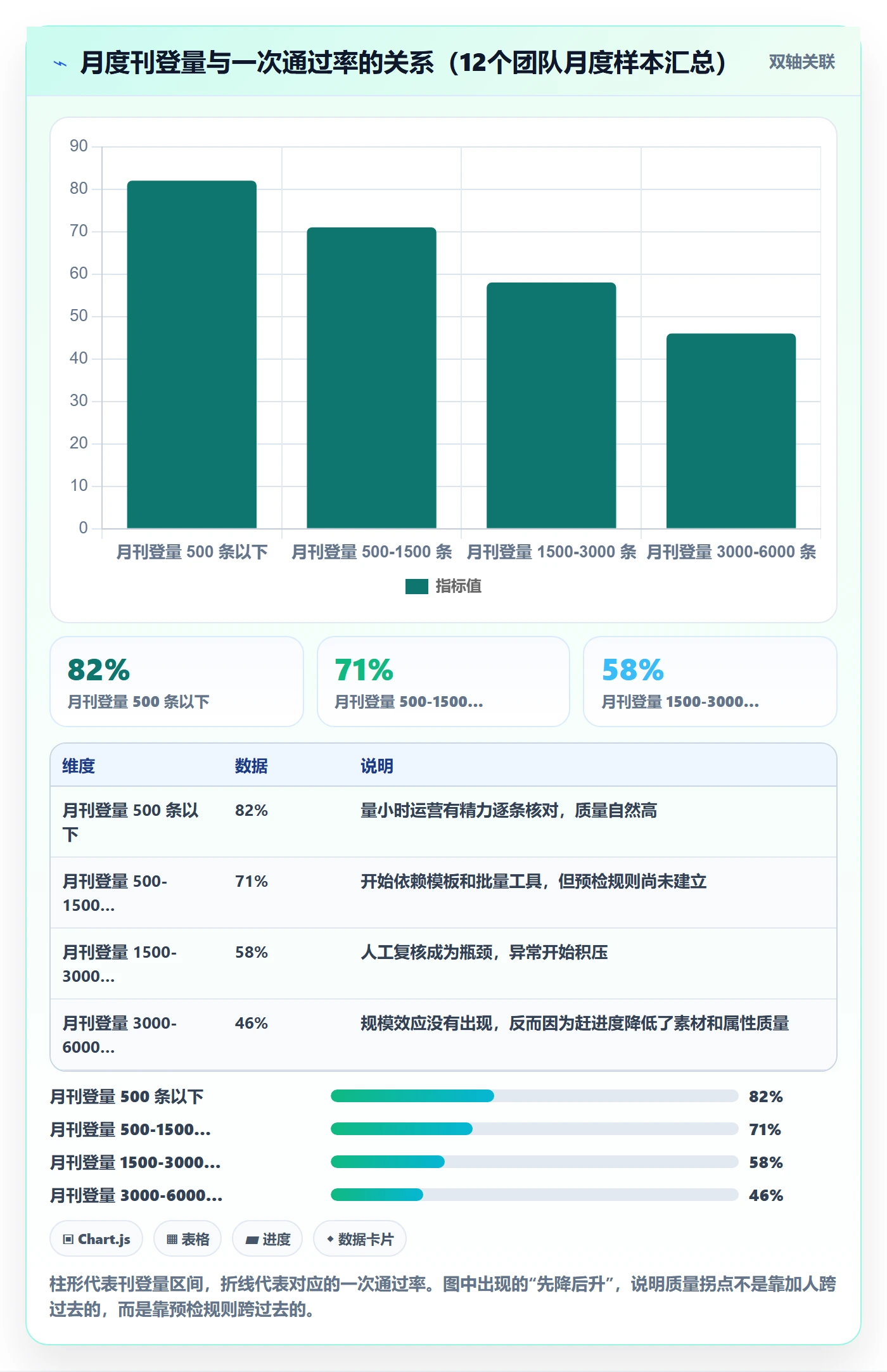Click the footnote paragraph starting 柱形代表刊登量区间
The image size is (887, 1372).
click(443, 1297)
